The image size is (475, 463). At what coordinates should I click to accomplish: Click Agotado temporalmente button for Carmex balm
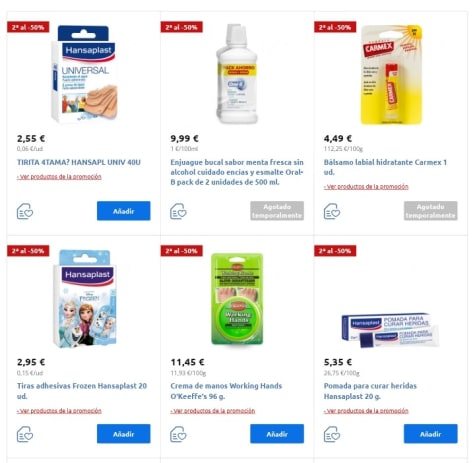pyautogui.click(x=431, y=211)
